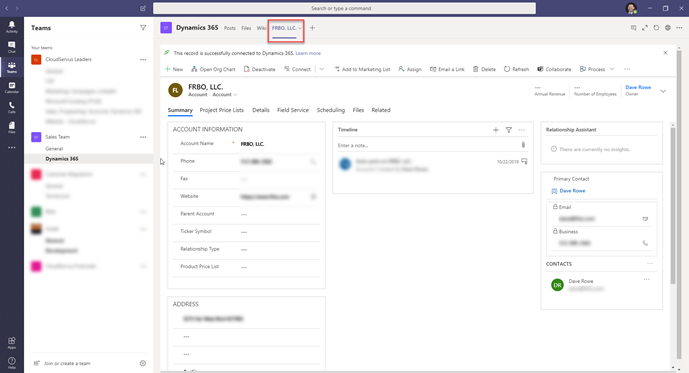
Task: Click the filter icon beside Teams heading
Action: (143, 28)
